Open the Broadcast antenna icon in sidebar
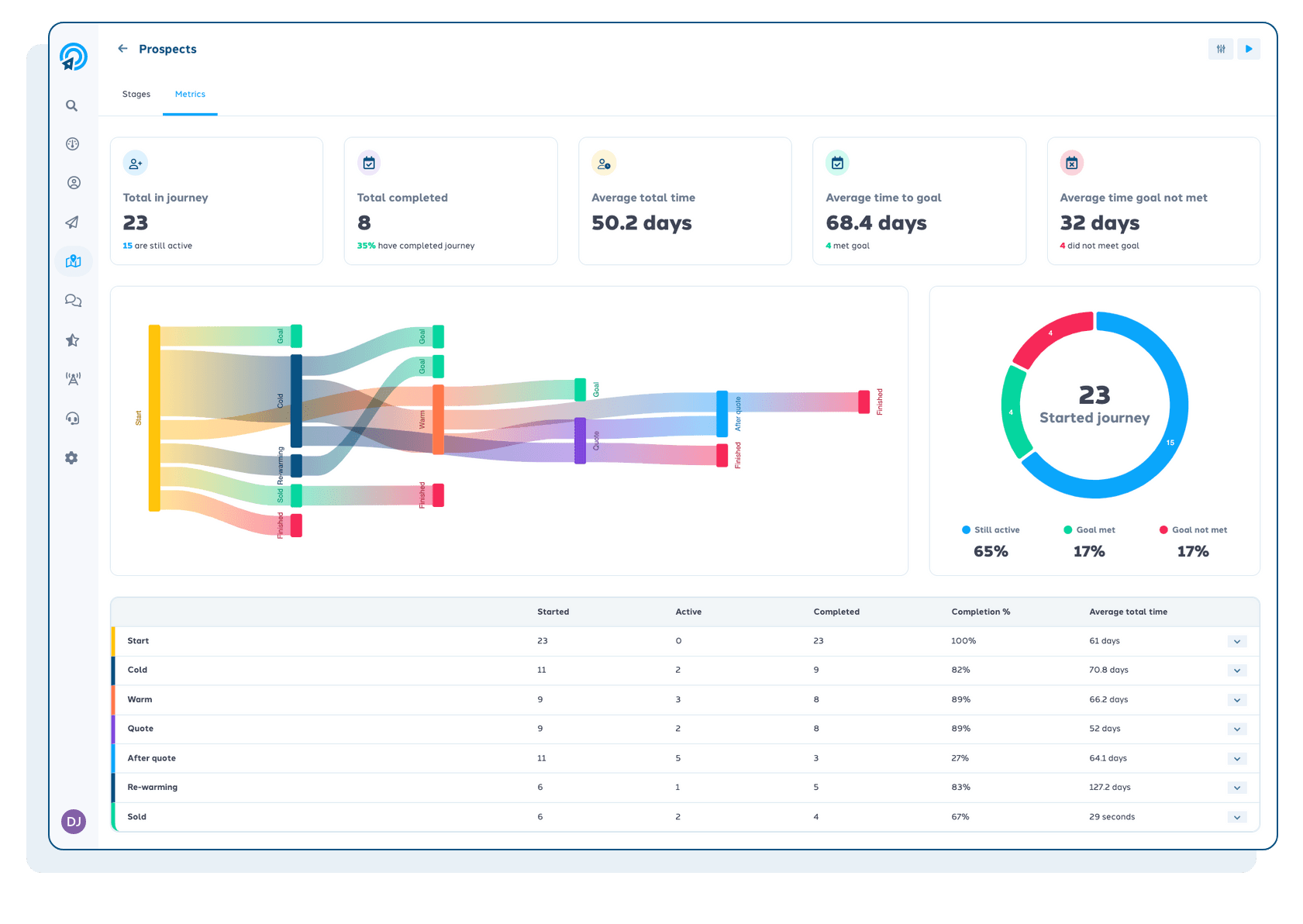The image size is (1303, 924). pyautogui.click(x=72, y=379)
